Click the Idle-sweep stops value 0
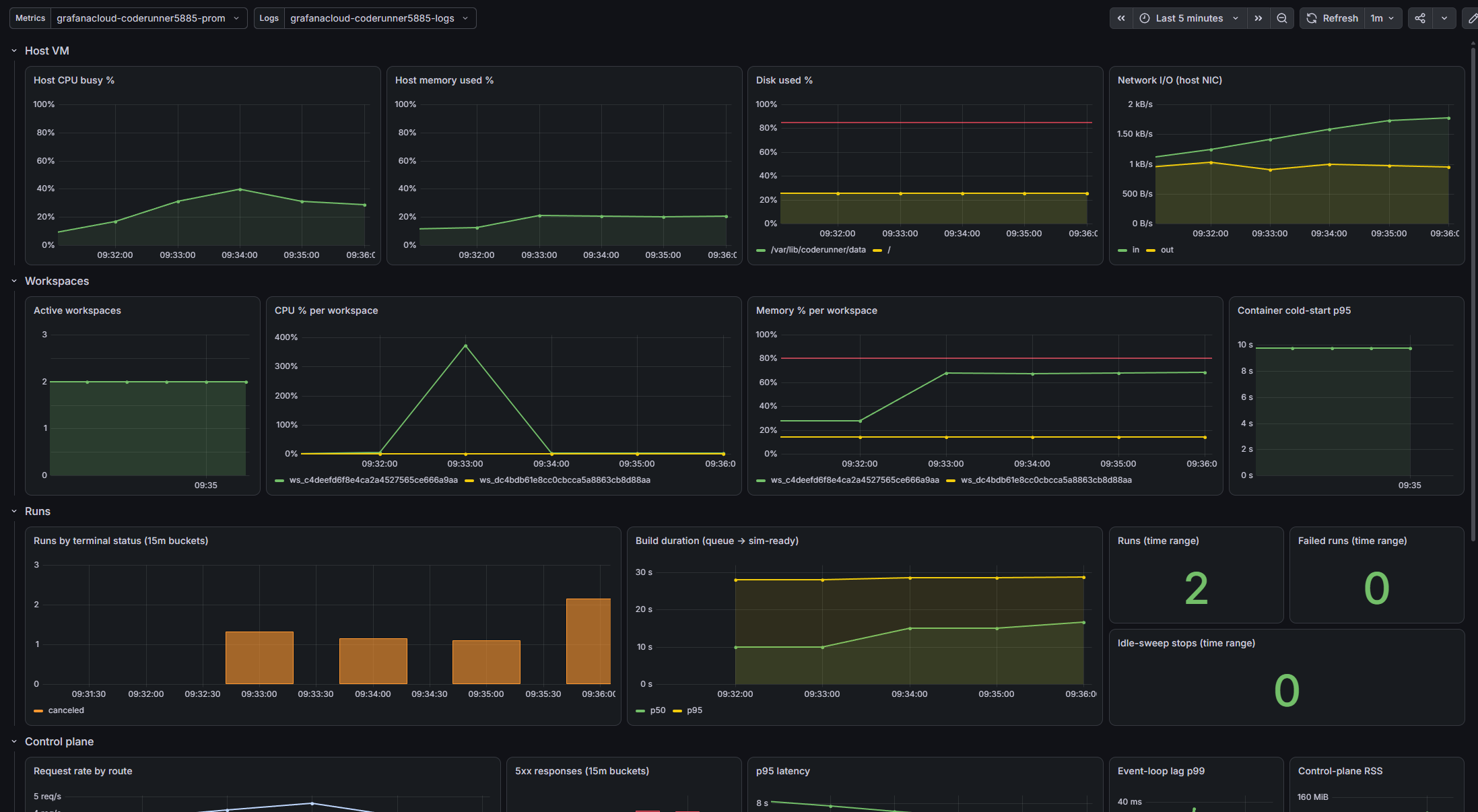This screenshot has height=812, width=1478. (1287, 691)
